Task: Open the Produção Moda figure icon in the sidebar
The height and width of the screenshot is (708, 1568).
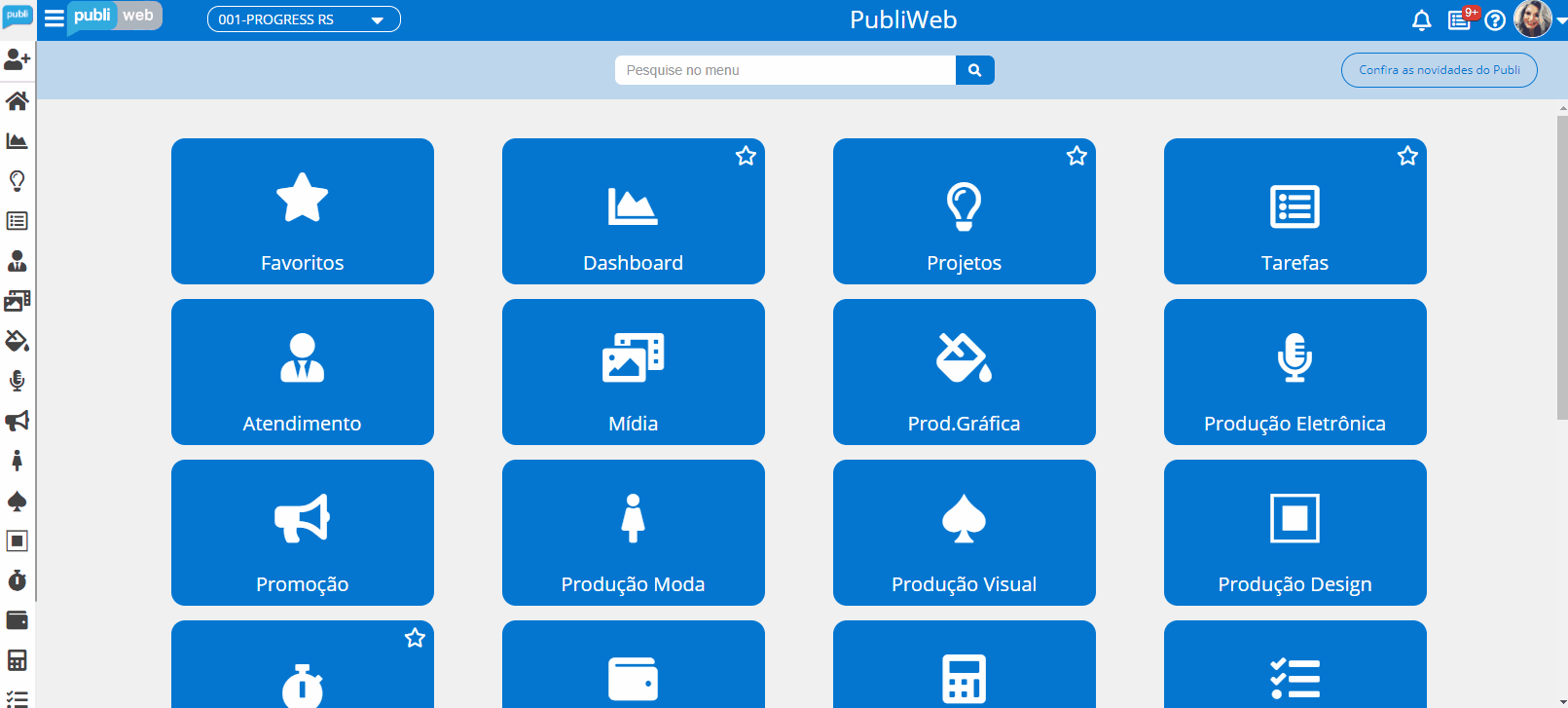Action: point(18,461)
